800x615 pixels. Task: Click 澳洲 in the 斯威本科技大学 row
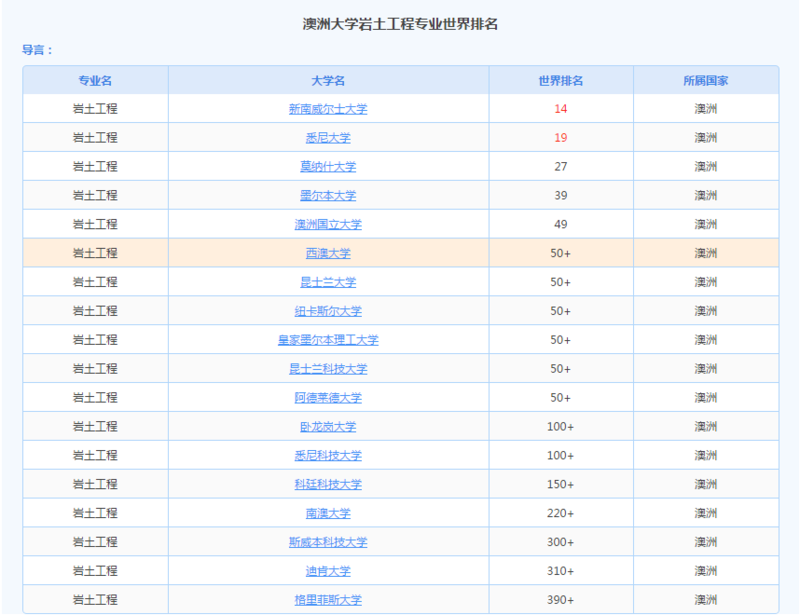pyautogui.click(x=706, y=542)
